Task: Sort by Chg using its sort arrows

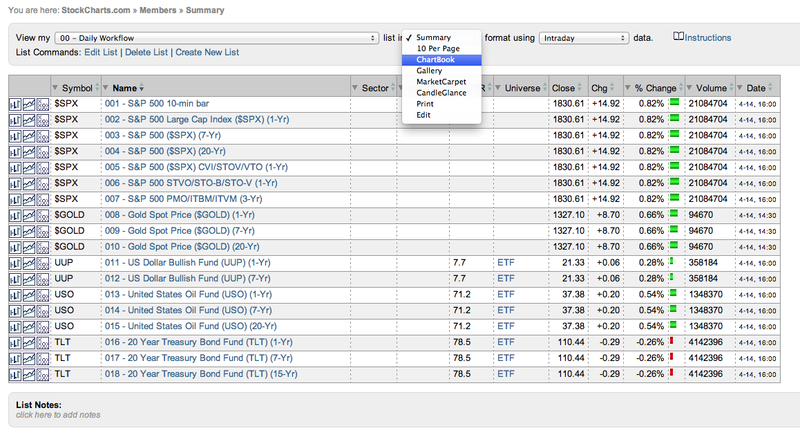Action: (x=612, y=88)
